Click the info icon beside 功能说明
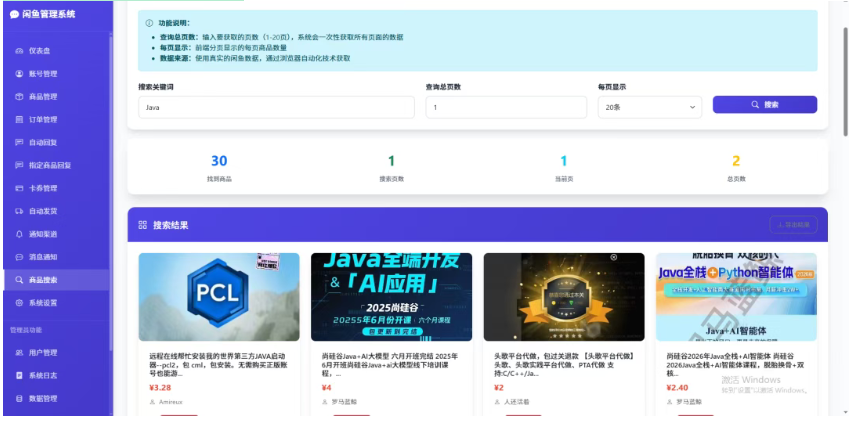This screenshot has height=440, width=855. 149,23
